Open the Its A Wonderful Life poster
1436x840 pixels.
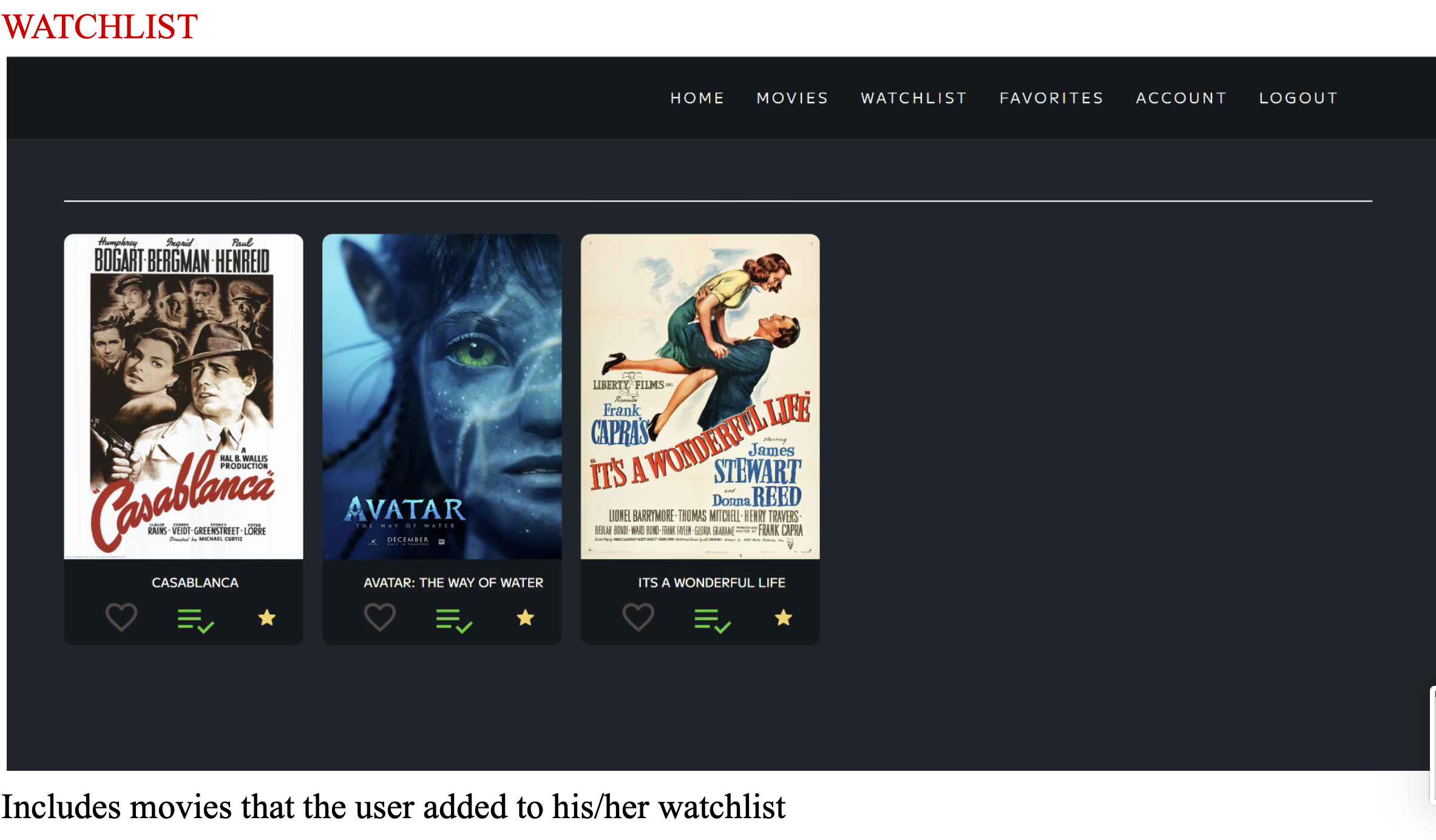(700, 398)
